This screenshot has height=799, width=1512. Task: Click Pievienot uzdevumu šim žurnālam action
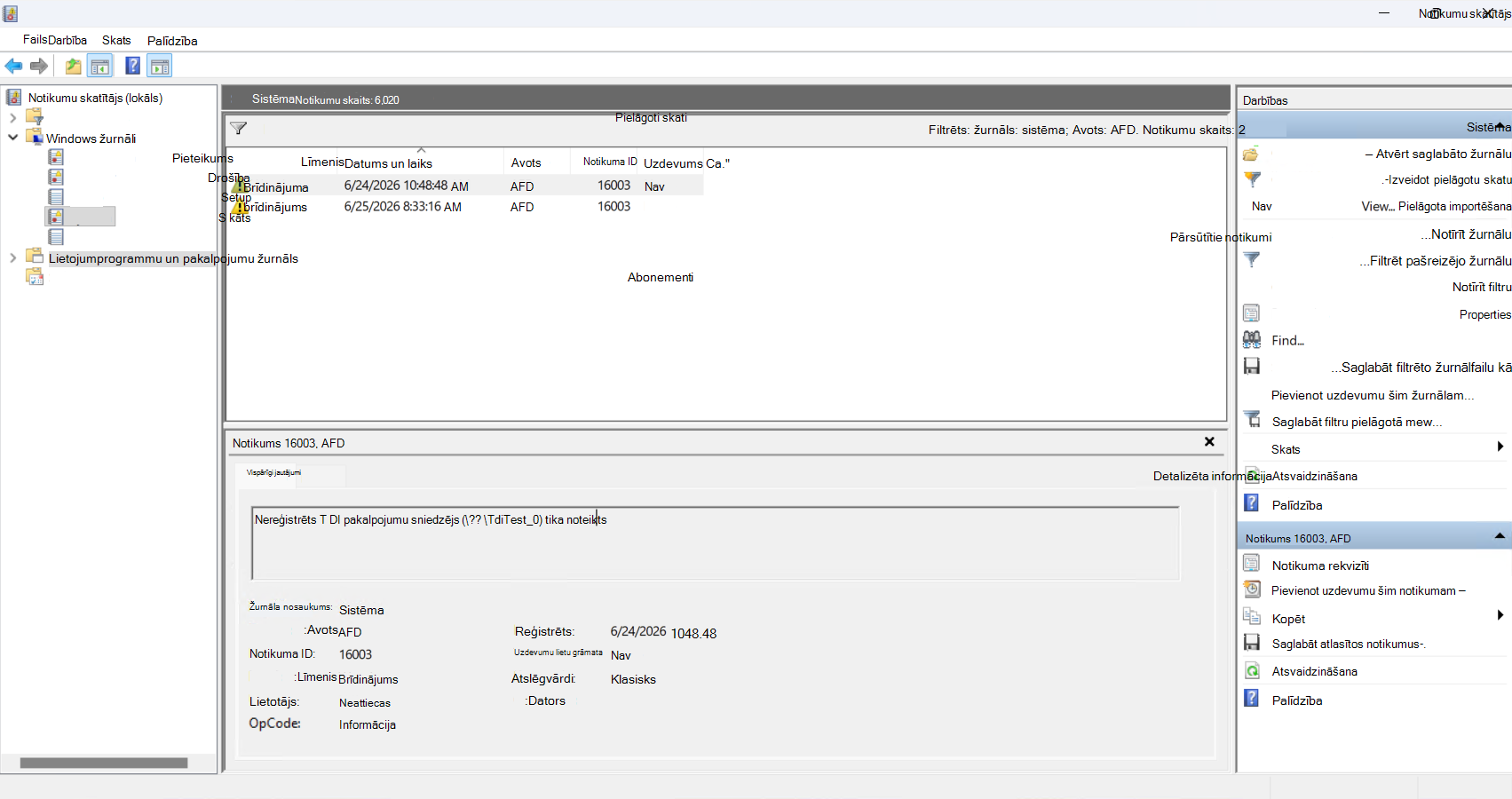tap(1372, 395)
